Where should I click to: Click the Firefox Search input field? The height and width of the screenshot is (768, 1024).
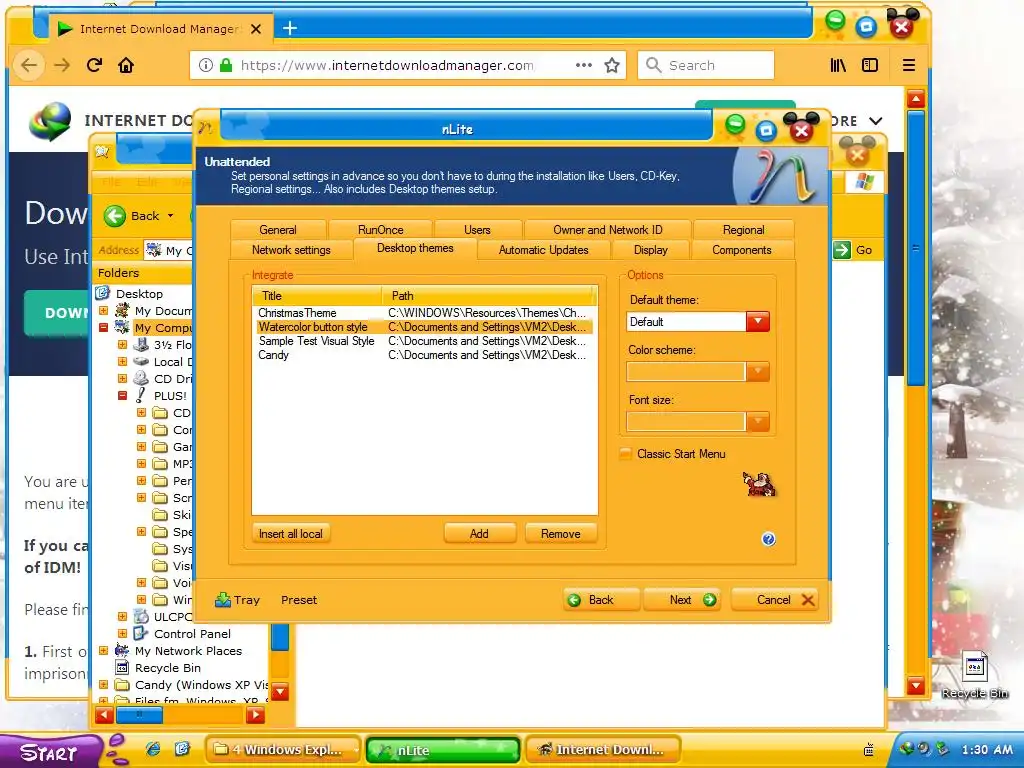tap(706, 65)
